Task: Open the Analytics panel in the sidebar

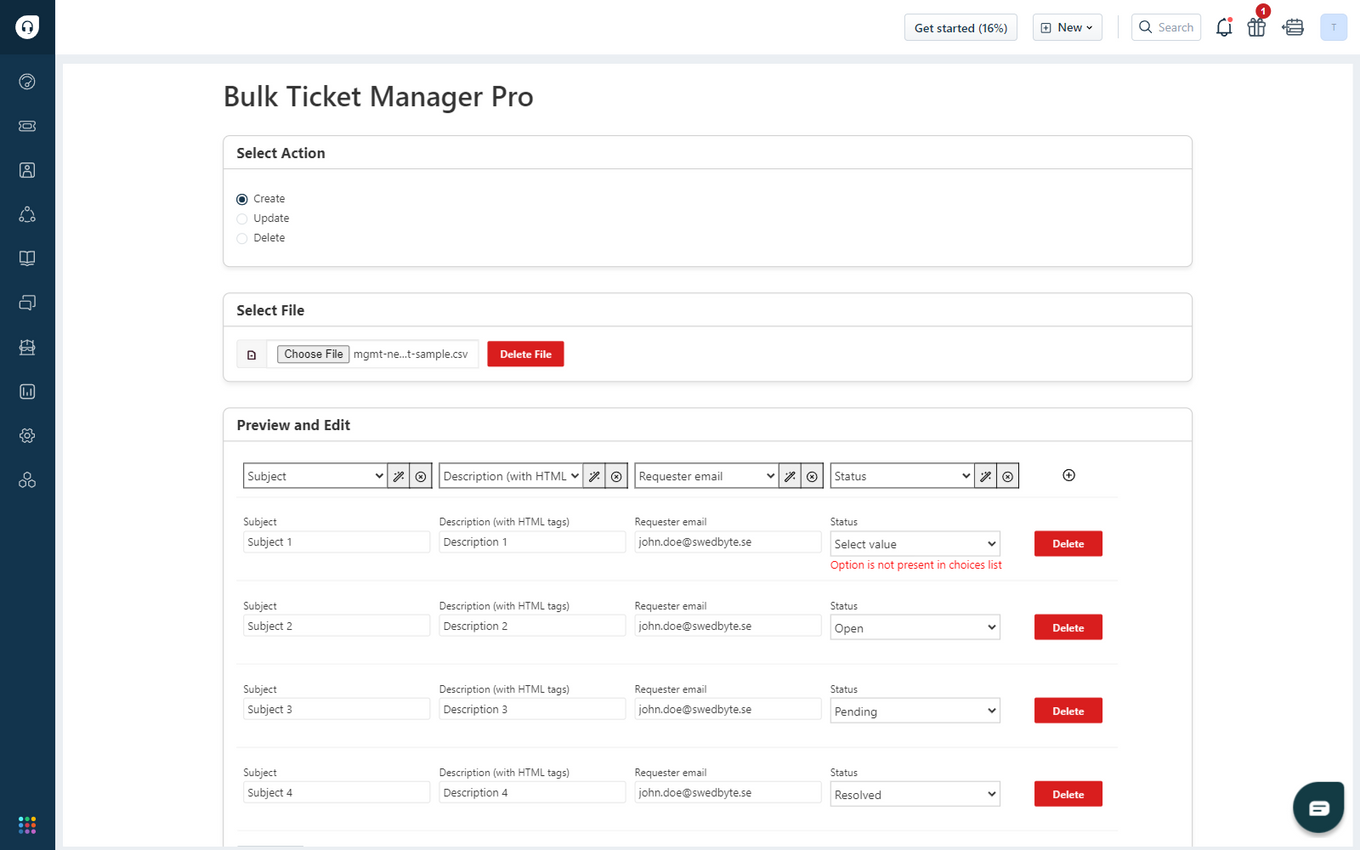Action: (x=27, y=391)
